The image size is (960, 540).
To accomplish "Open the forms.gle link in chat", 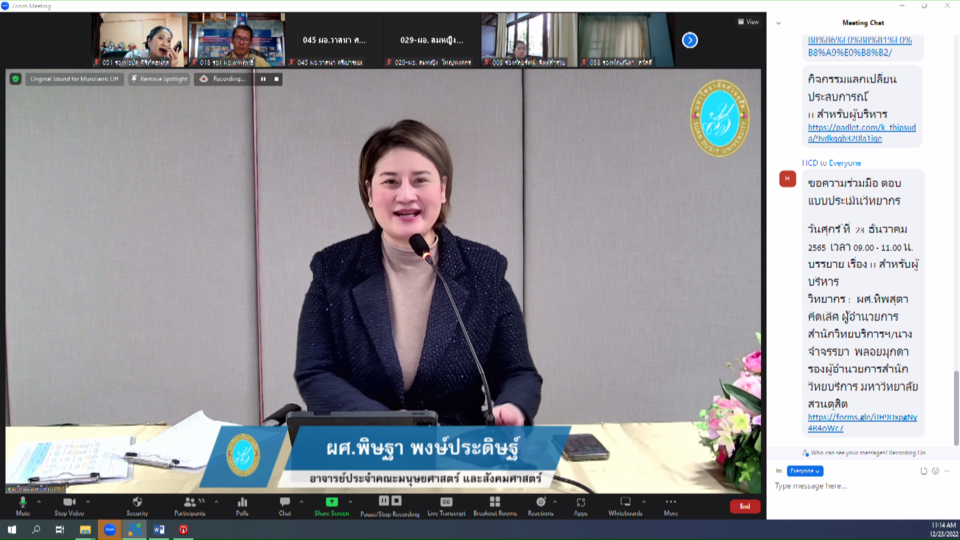I will pos(862,422).
